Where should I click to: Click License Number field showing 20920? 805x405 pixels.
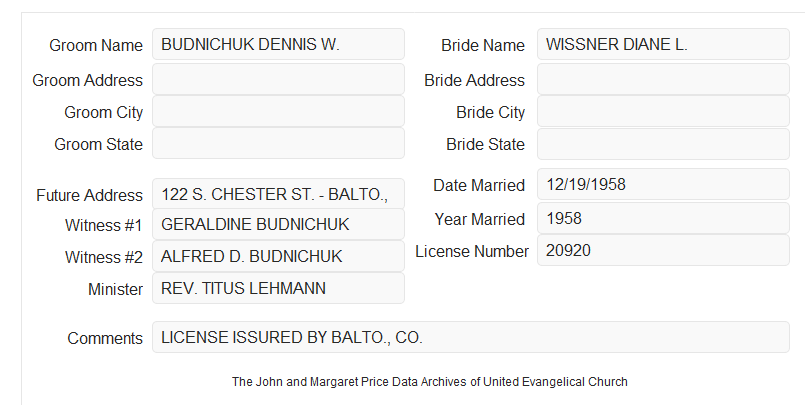(663, 250)
